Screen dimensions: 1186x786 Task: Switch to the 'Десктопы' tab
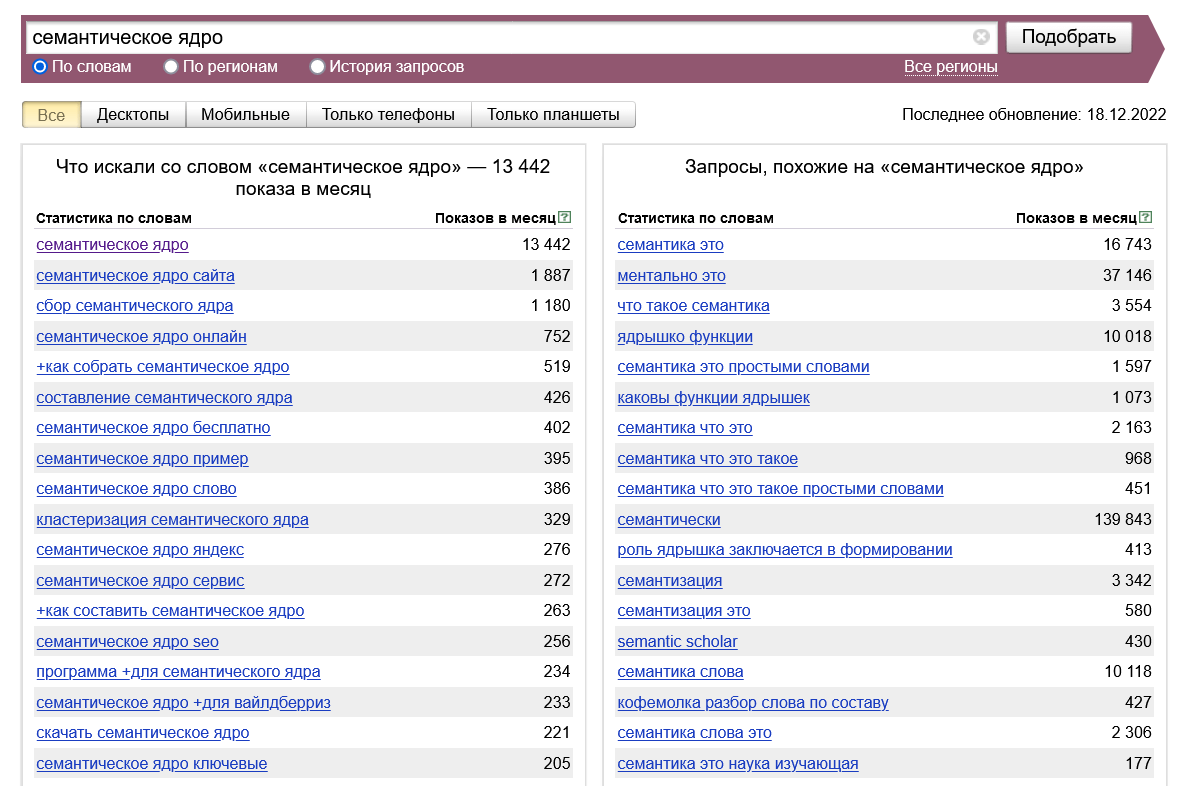133,115
